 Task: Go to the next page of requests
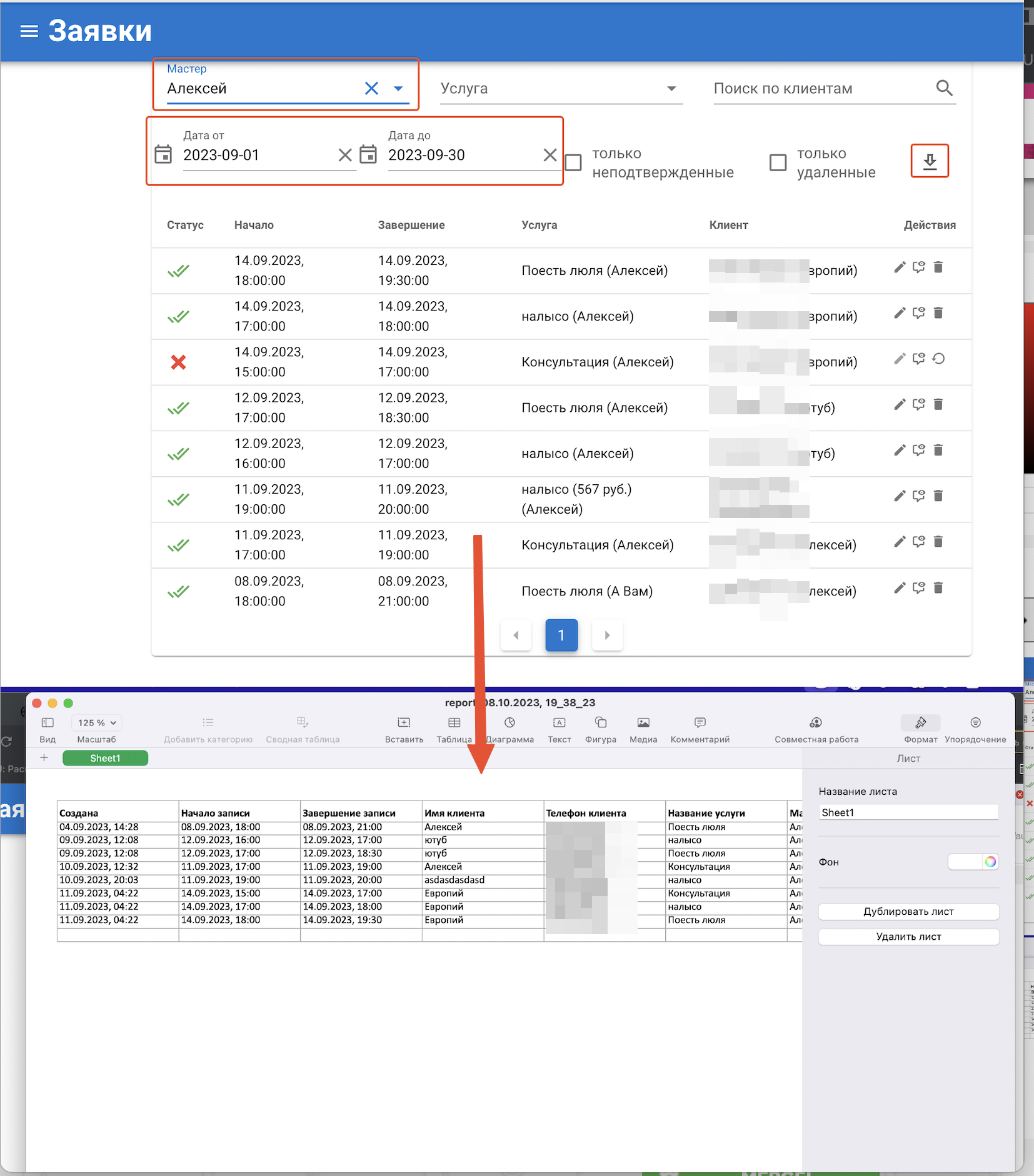607,635
